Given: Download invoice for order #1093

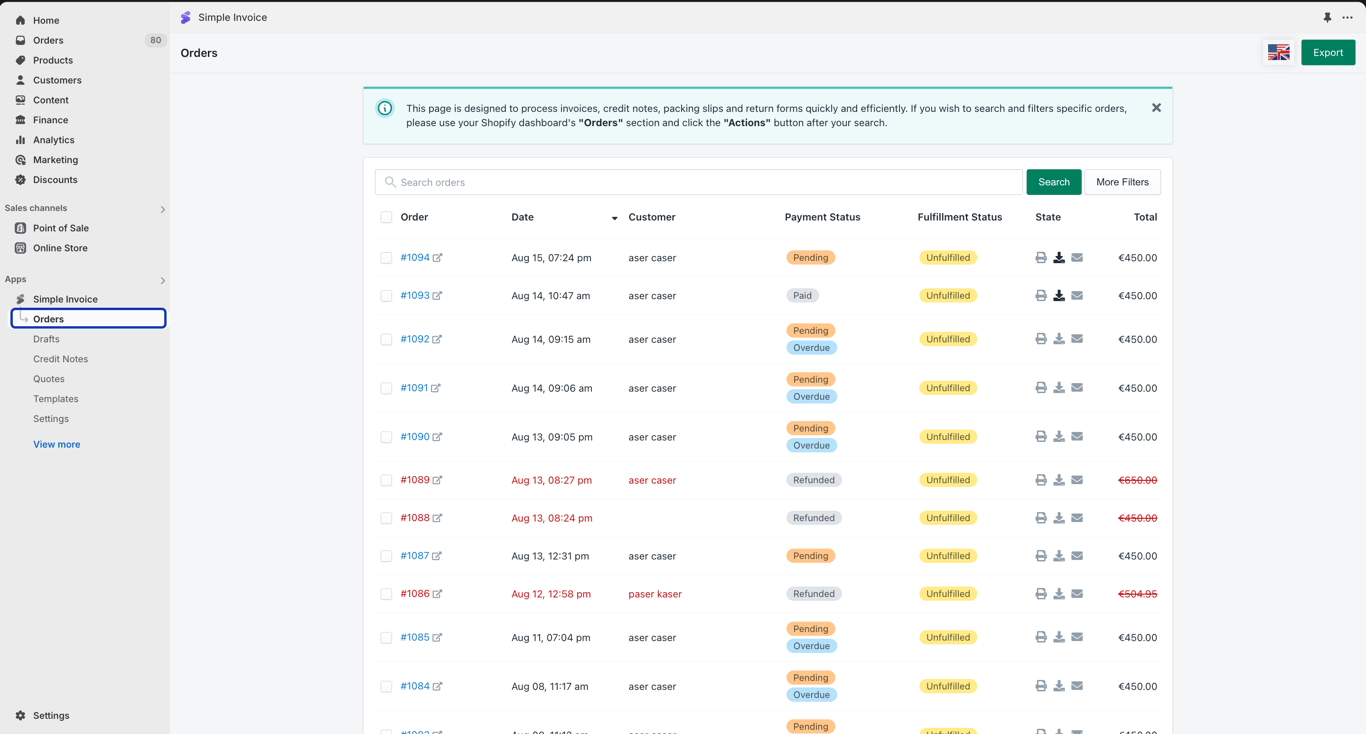Looking at the screenshot, I should pos(1059,296).
